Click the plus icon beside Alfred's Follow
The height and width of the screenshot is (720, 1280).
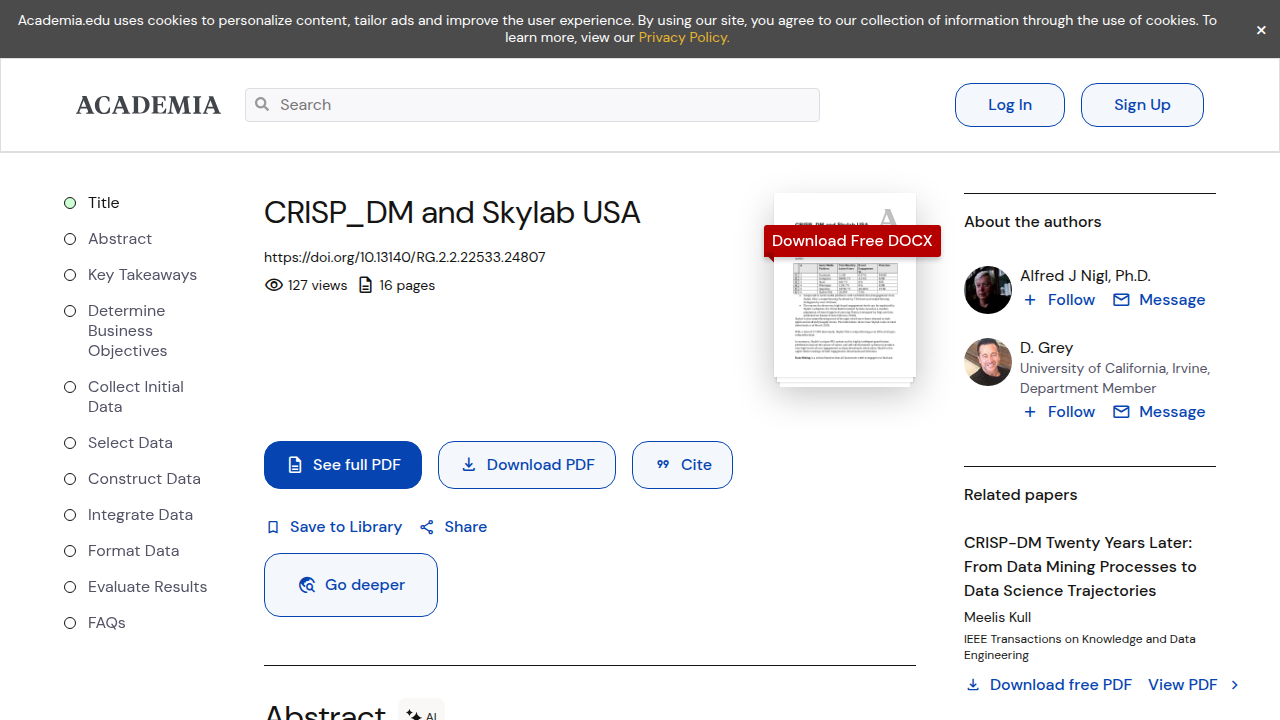pos(1030,300)
